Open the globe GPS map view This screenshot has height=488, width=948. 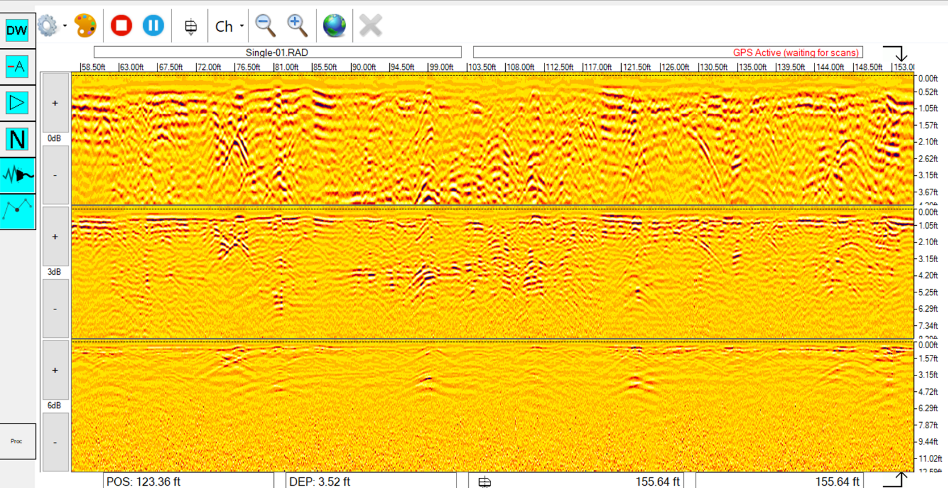point(335,24)
